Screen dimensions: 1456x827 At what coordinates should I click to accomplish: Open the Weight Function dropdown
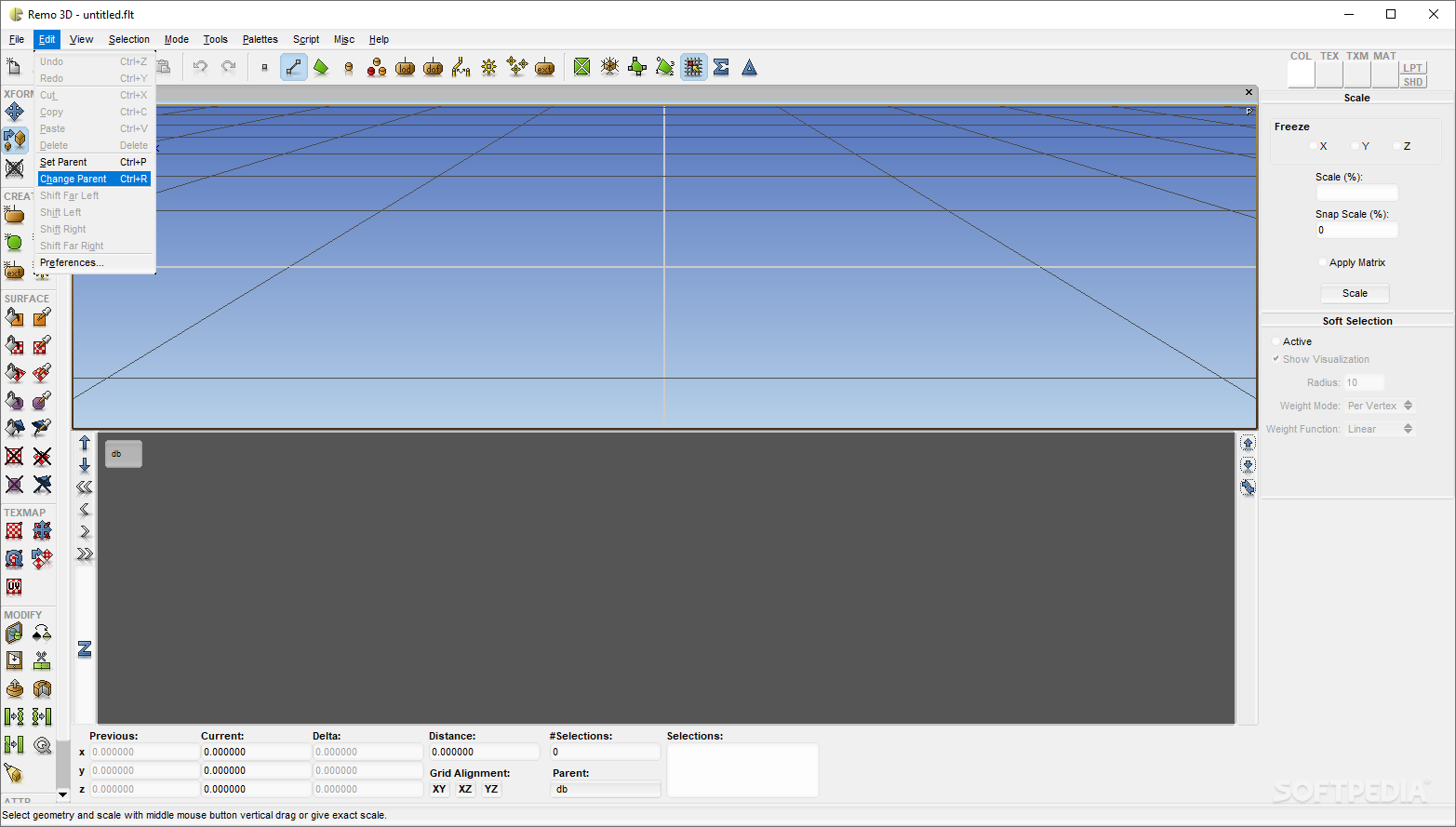pos(1380,429)
